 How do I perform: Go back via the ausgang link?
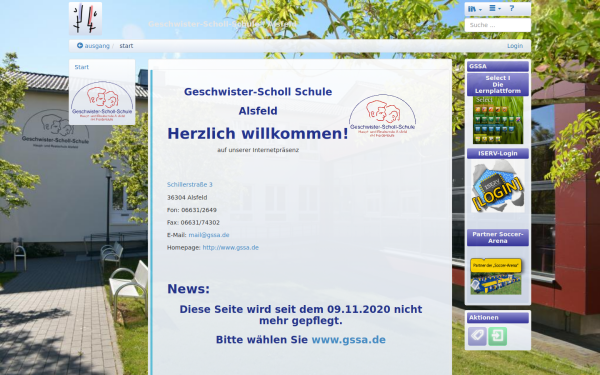point(93,46)
